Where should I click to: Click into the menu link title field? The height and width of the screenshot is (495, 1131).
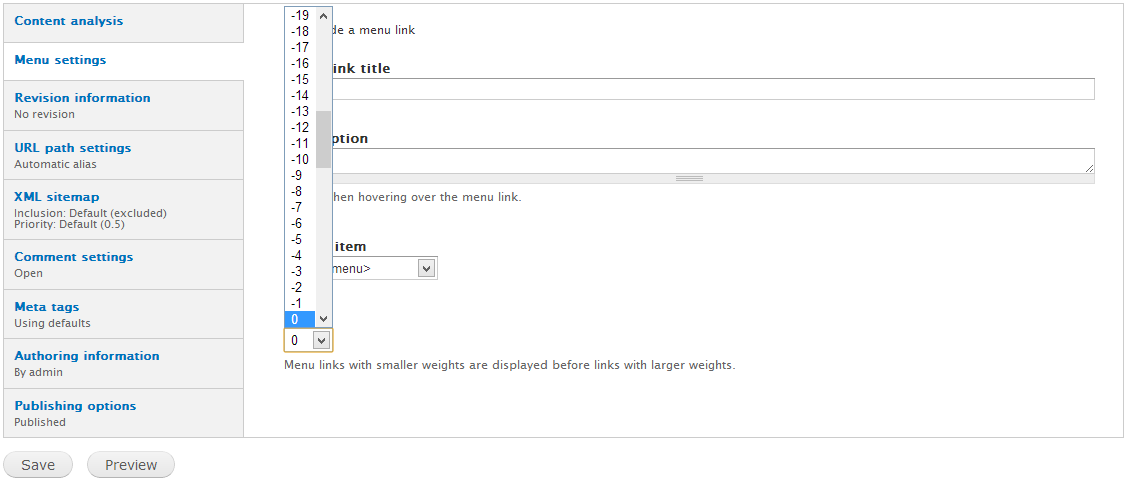pyautogui.click(x=712, y=90)
